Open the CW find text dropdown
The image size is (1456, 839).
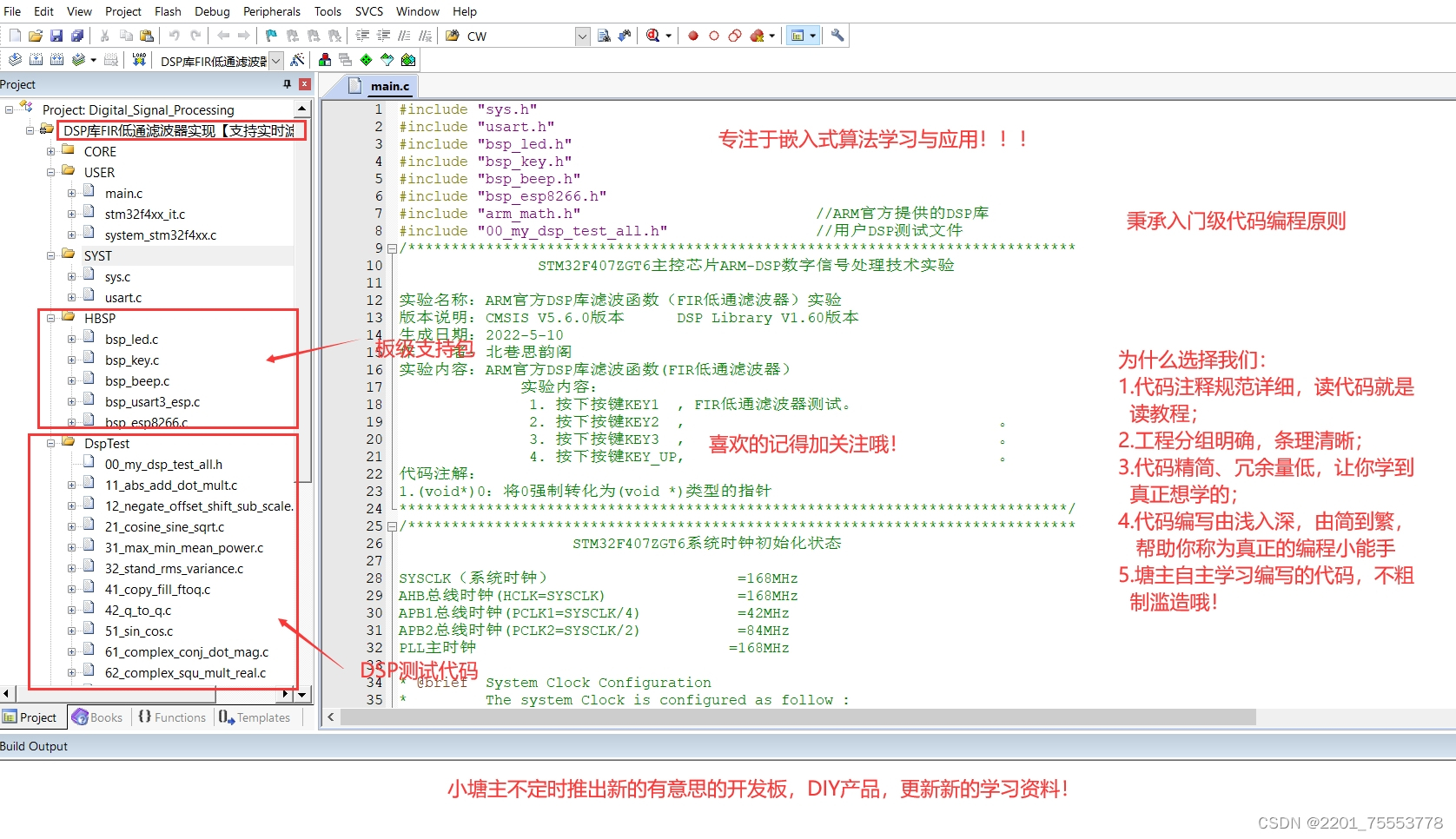point(582,36)
